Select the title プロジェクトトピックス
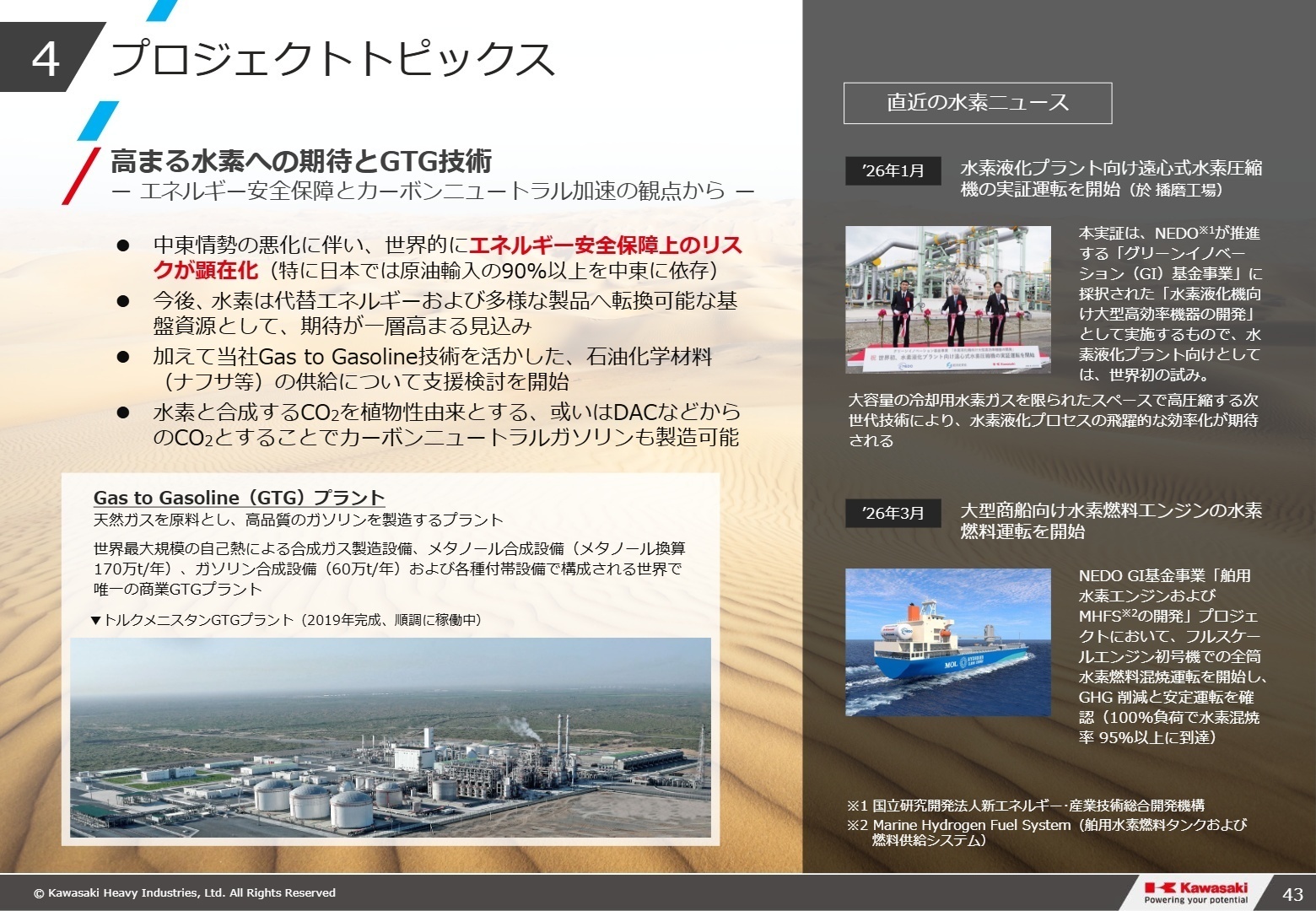The height and width of the screenshot is (911, 1316). pos(332,58)
